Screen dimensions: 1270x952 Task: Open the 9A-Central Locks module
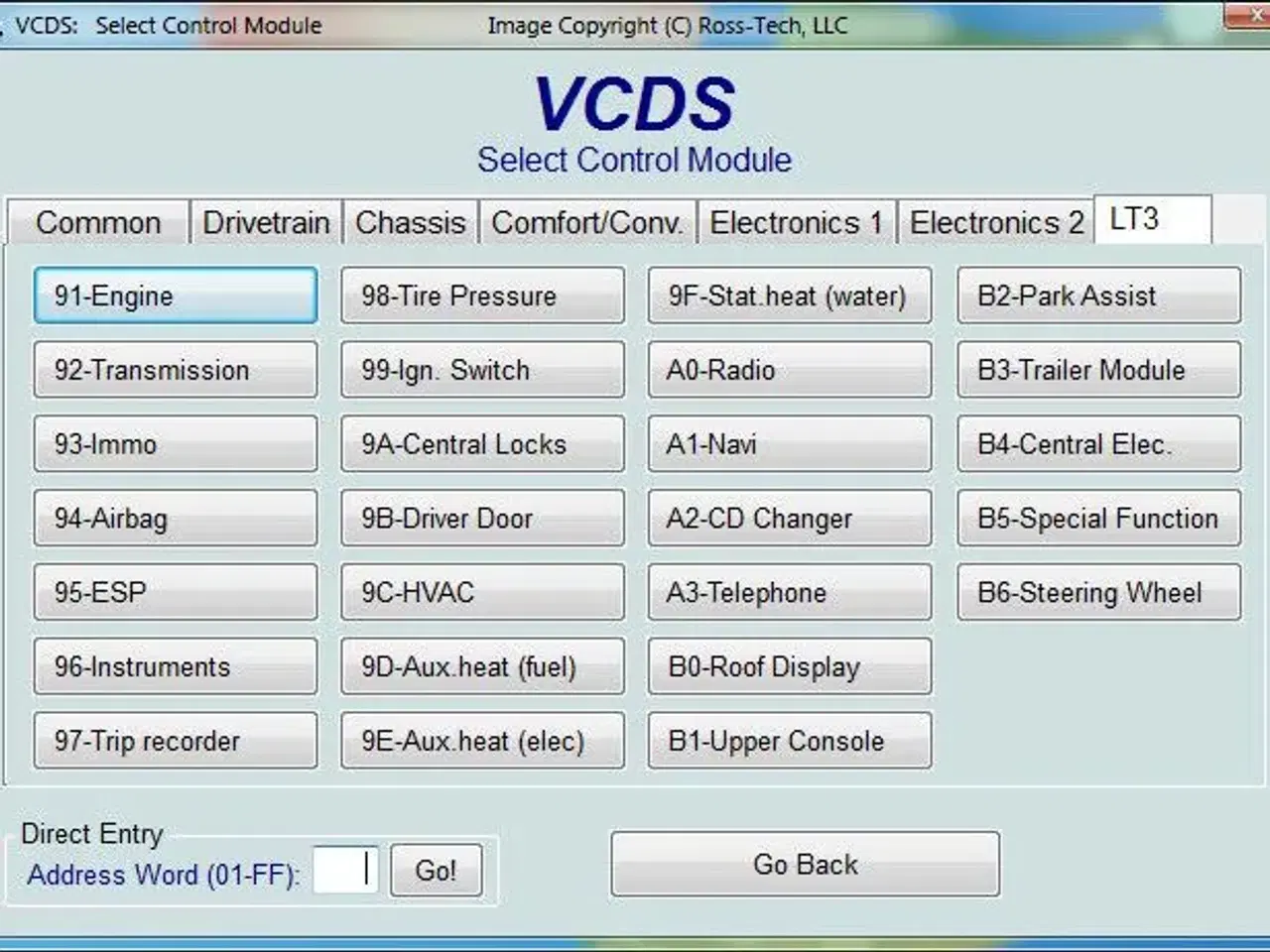tap(483, 443)
